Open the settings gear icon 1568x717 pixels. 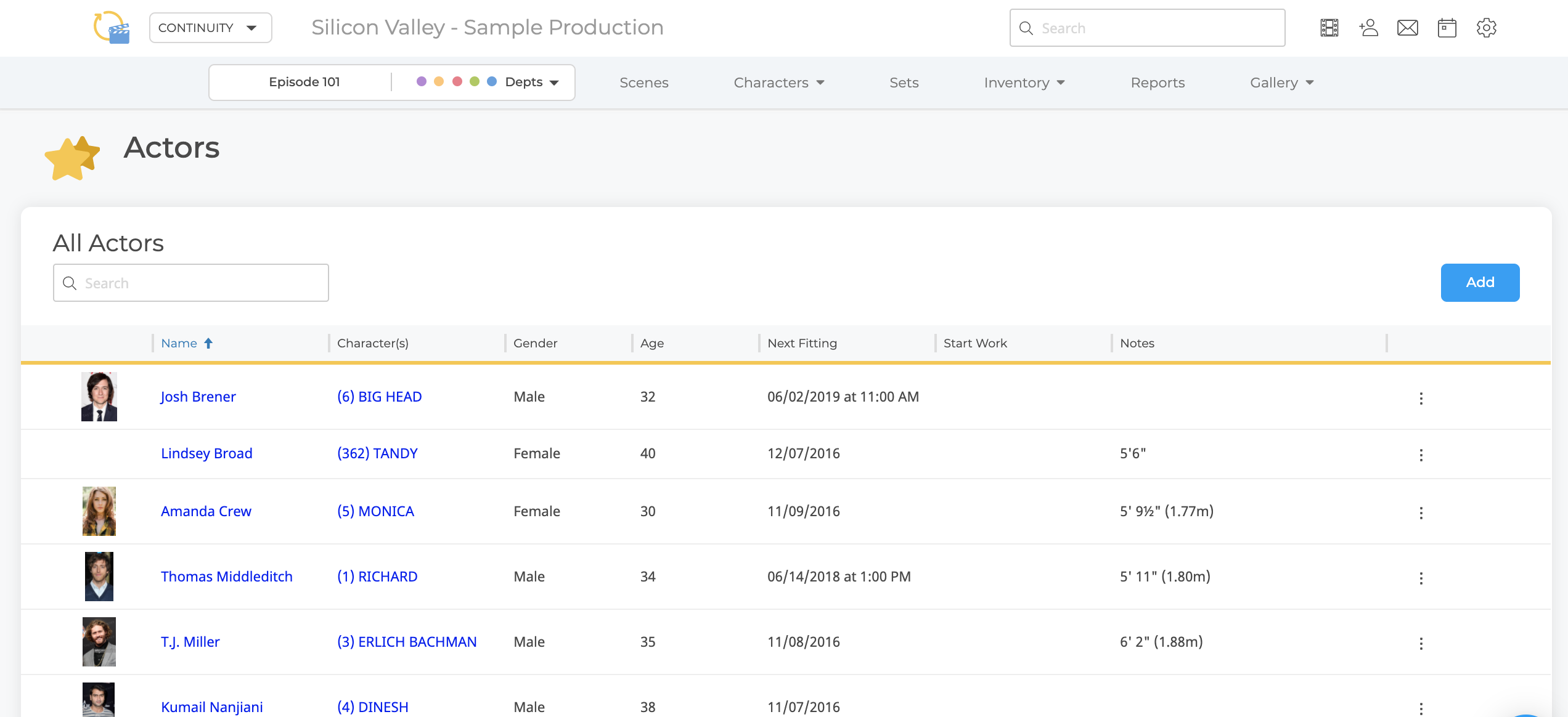point(1487,28)
